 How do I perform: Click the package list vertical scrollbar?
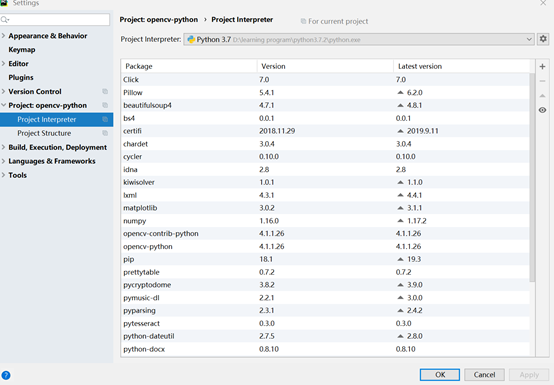point(532,177)
